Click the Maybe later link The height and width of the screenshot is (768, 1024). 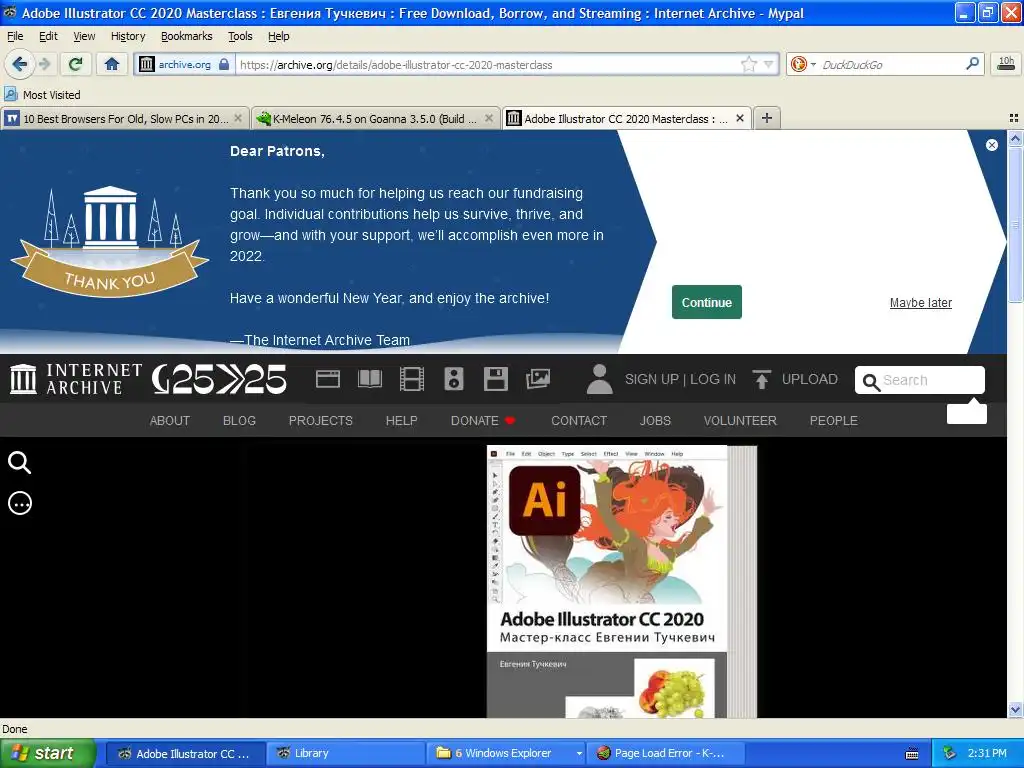(921, 303)
